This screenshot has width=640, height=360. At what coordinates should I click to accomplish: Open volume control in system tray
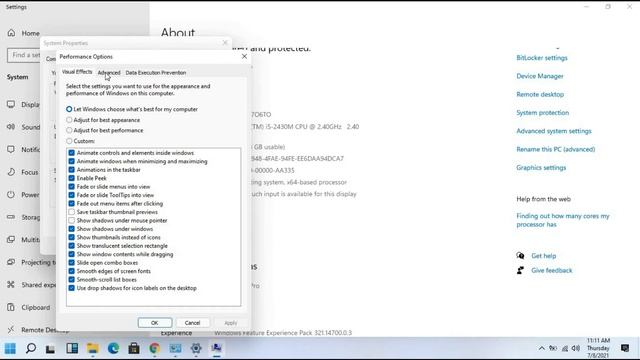click(576, 348)
